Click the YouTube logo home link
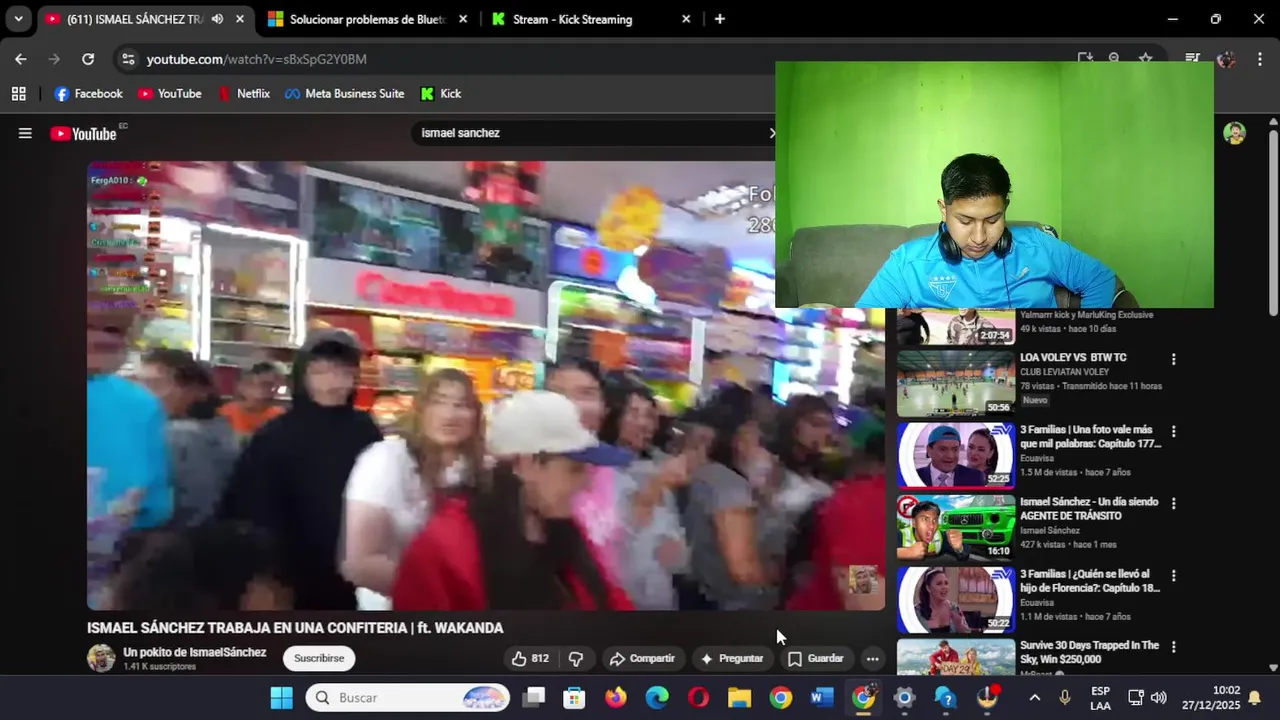Viewport: 1280px width, 720px height. pos(84,133)
